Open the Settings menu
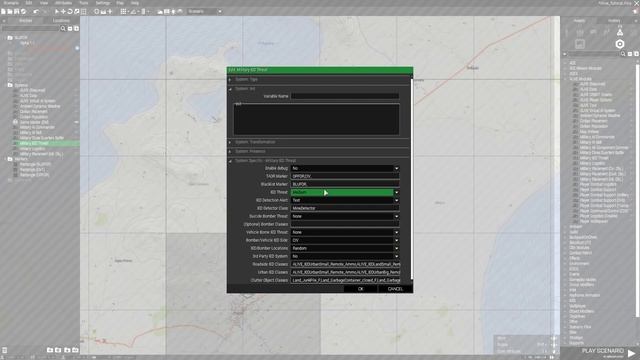The width and height of the screenshot is (640, 360). tap(103, 3)
